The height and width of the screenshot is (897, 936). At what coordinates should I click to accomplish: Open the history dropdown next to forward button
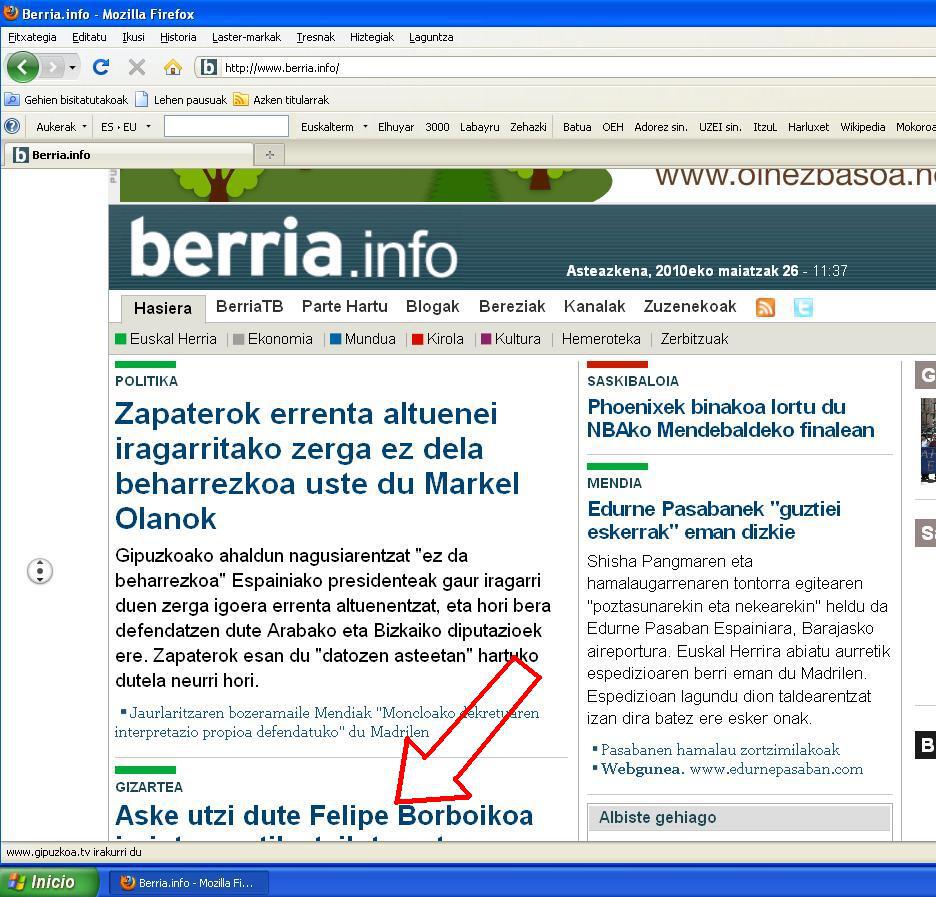pos(72,68)
